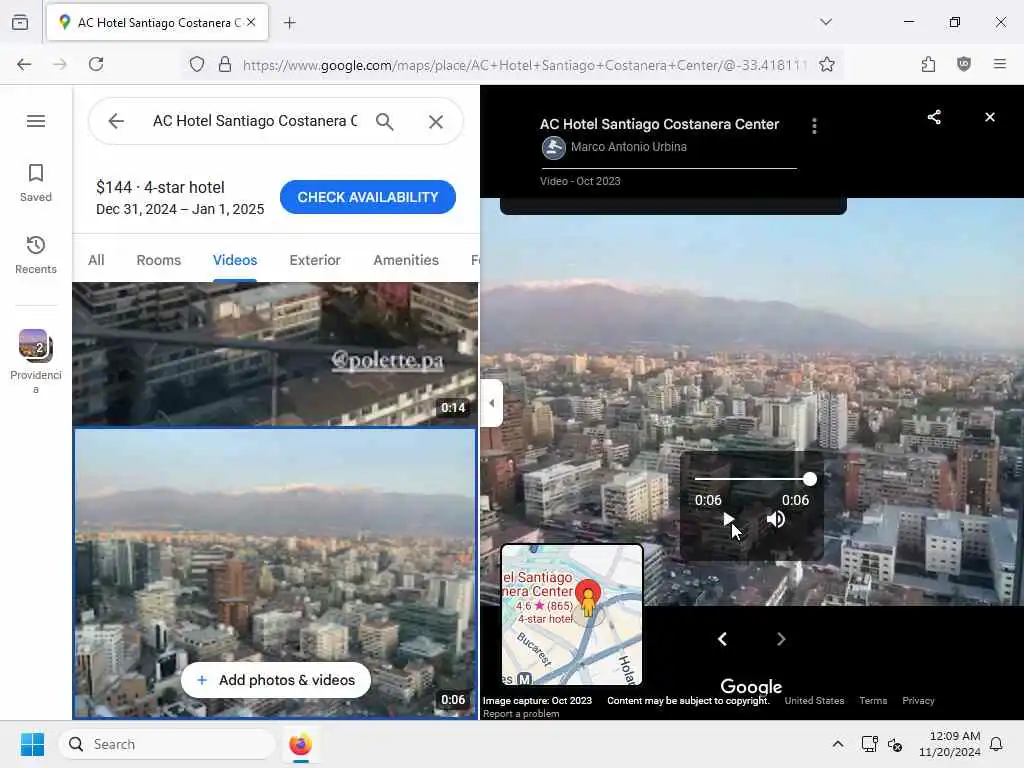Click Report a problem link
The image size is (1024, 768).
coord(521,714)
